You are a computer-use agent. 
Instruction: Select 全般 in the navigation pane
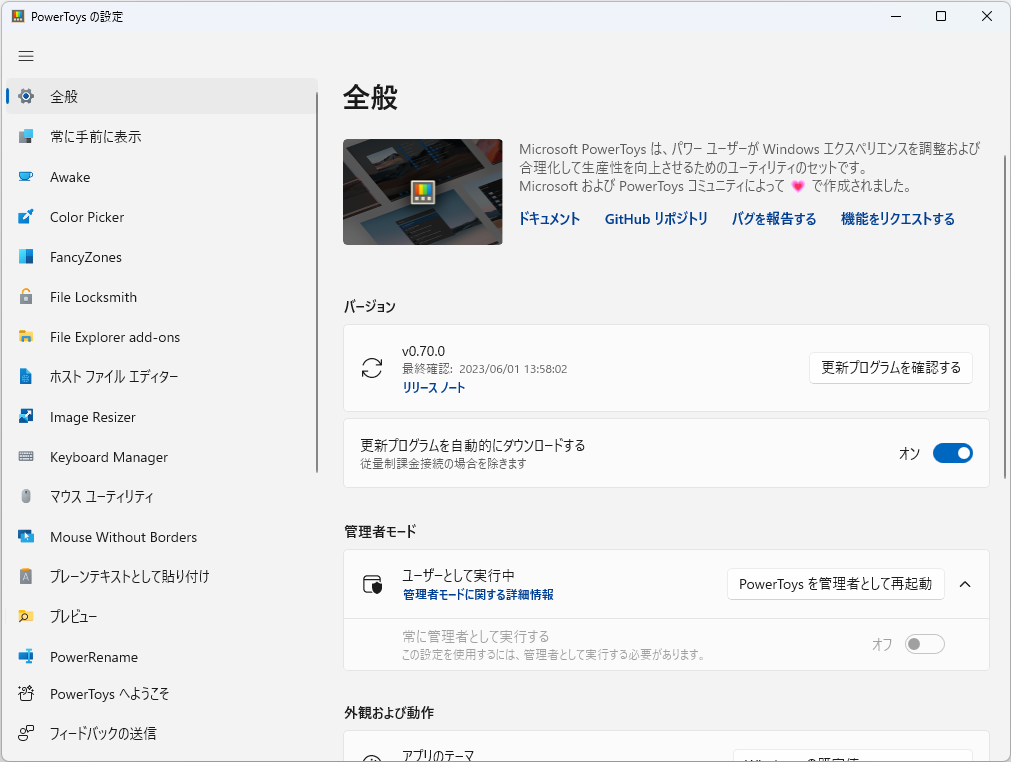(x=62, y=96)
